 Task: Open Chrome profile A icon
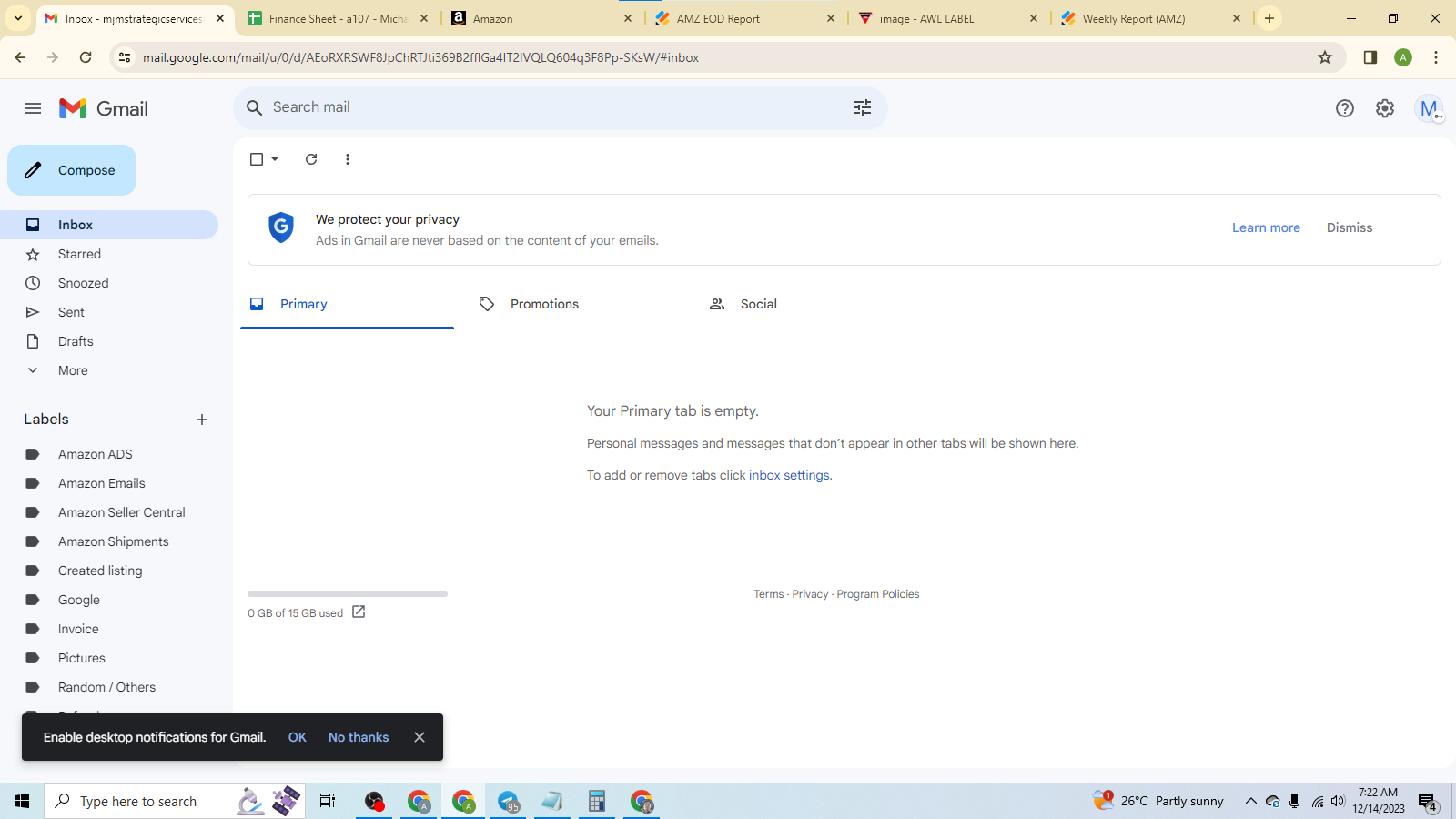point(1403,57)
